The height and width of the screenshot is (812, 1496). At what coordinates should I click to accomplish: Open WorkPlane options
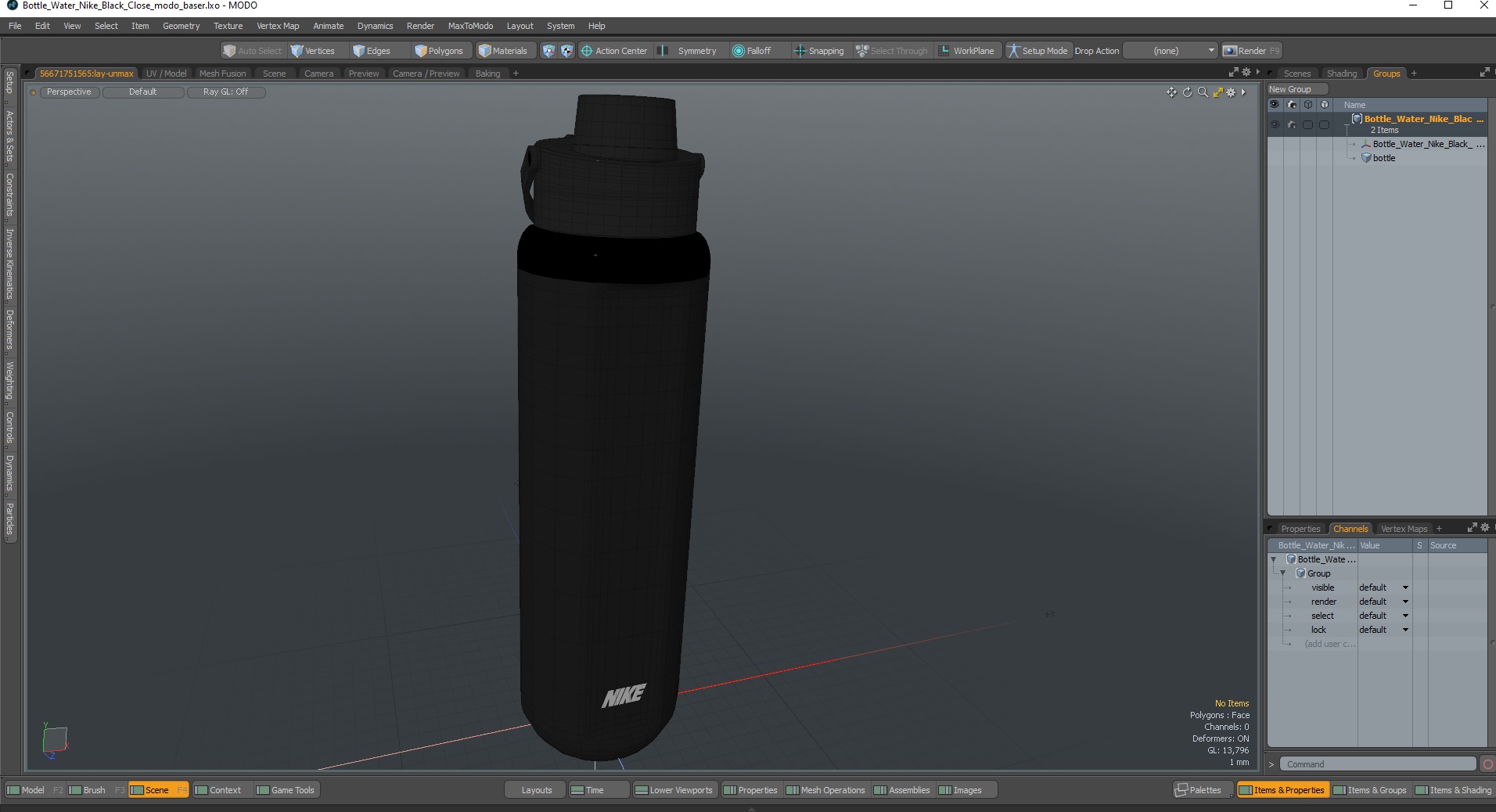967,51
